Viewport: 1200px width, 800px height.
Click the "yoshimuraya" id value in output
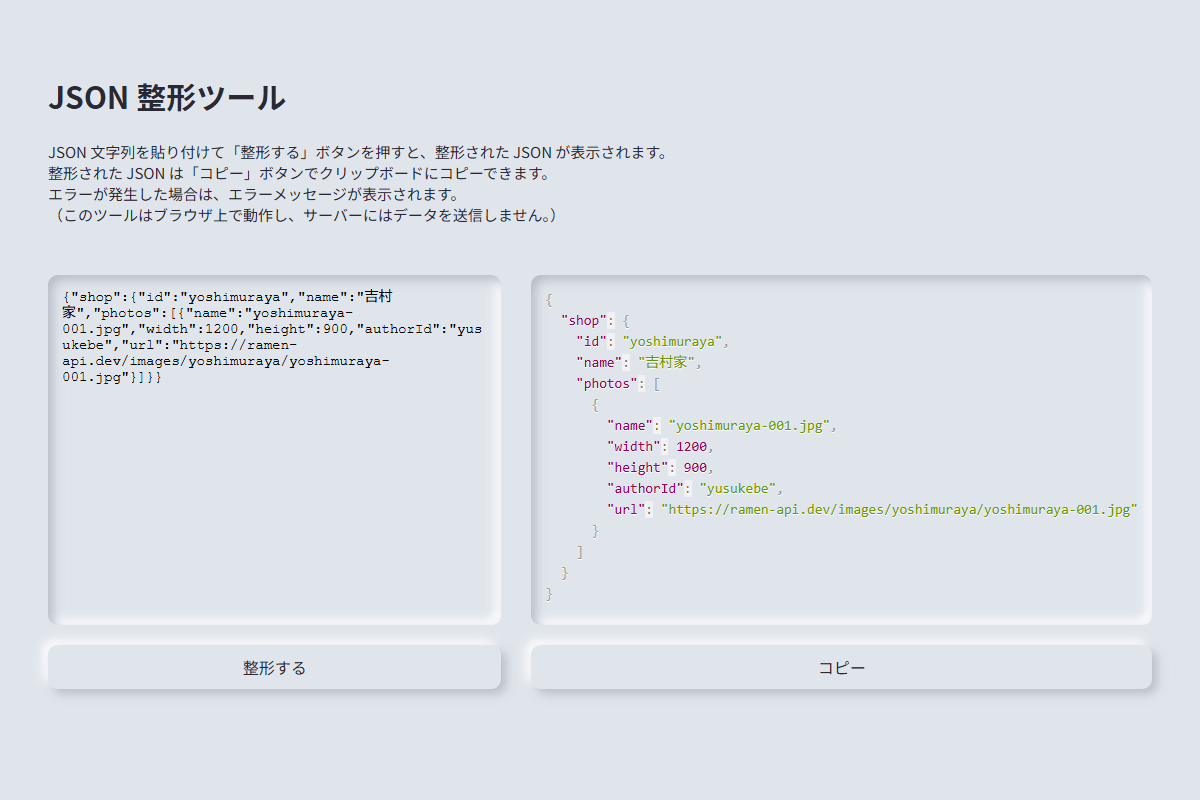point(671,341)
